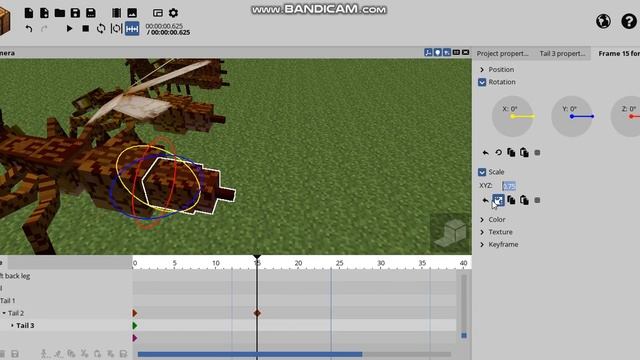Toggle the highlighted timeline intervals button
Image resolution: width=640 pixels, height=360 pixels.
pyautogui.click(x=132, y=29)
